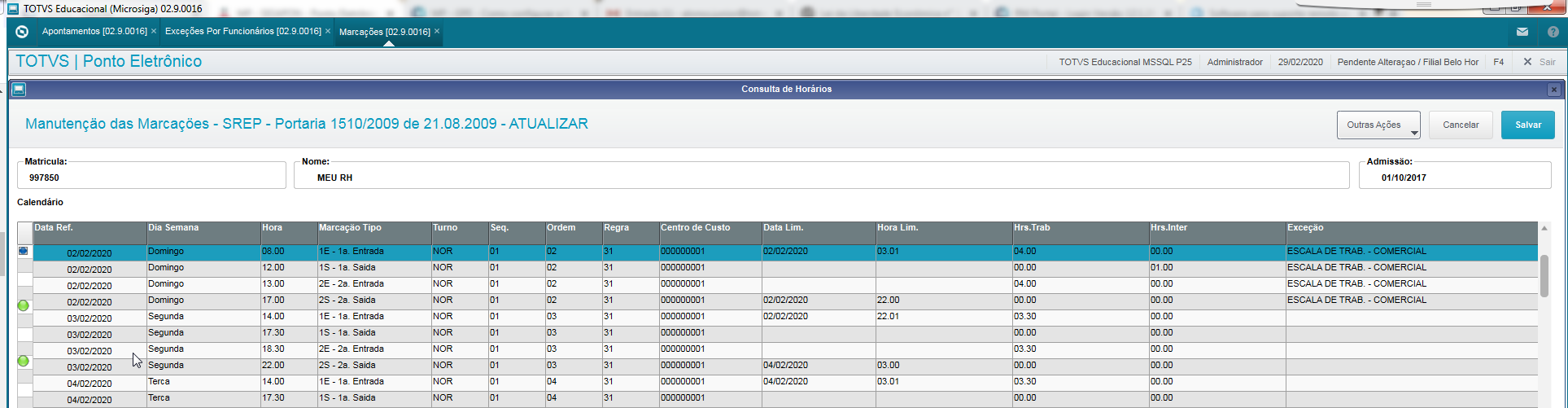Click Hrs.Inter 01.00 cell

[x=1217, y=268]
